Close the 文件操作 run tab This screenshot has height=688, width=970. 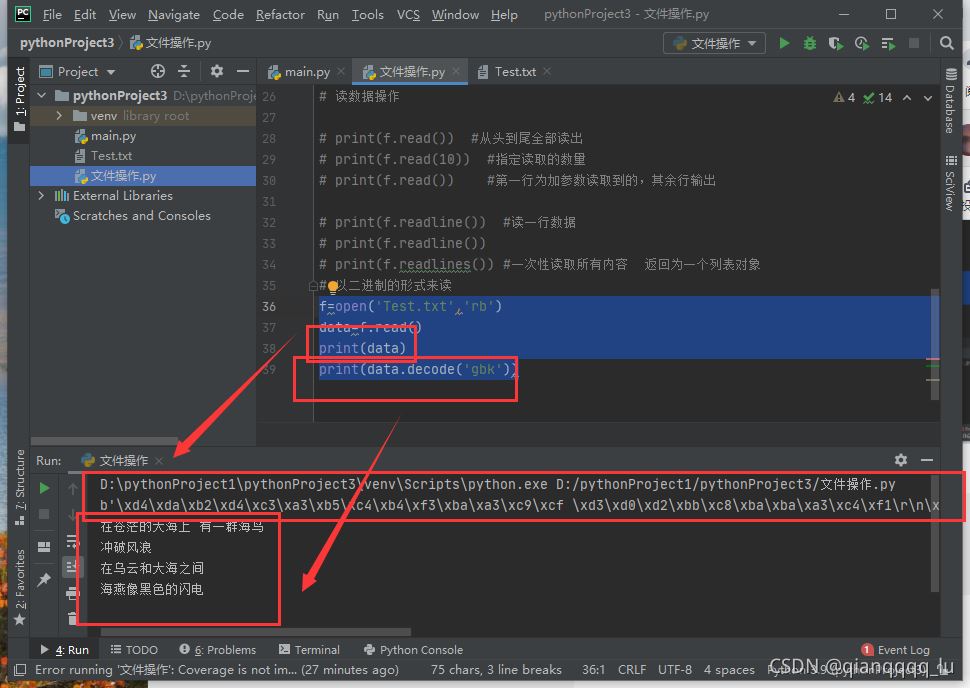point(159,461)
